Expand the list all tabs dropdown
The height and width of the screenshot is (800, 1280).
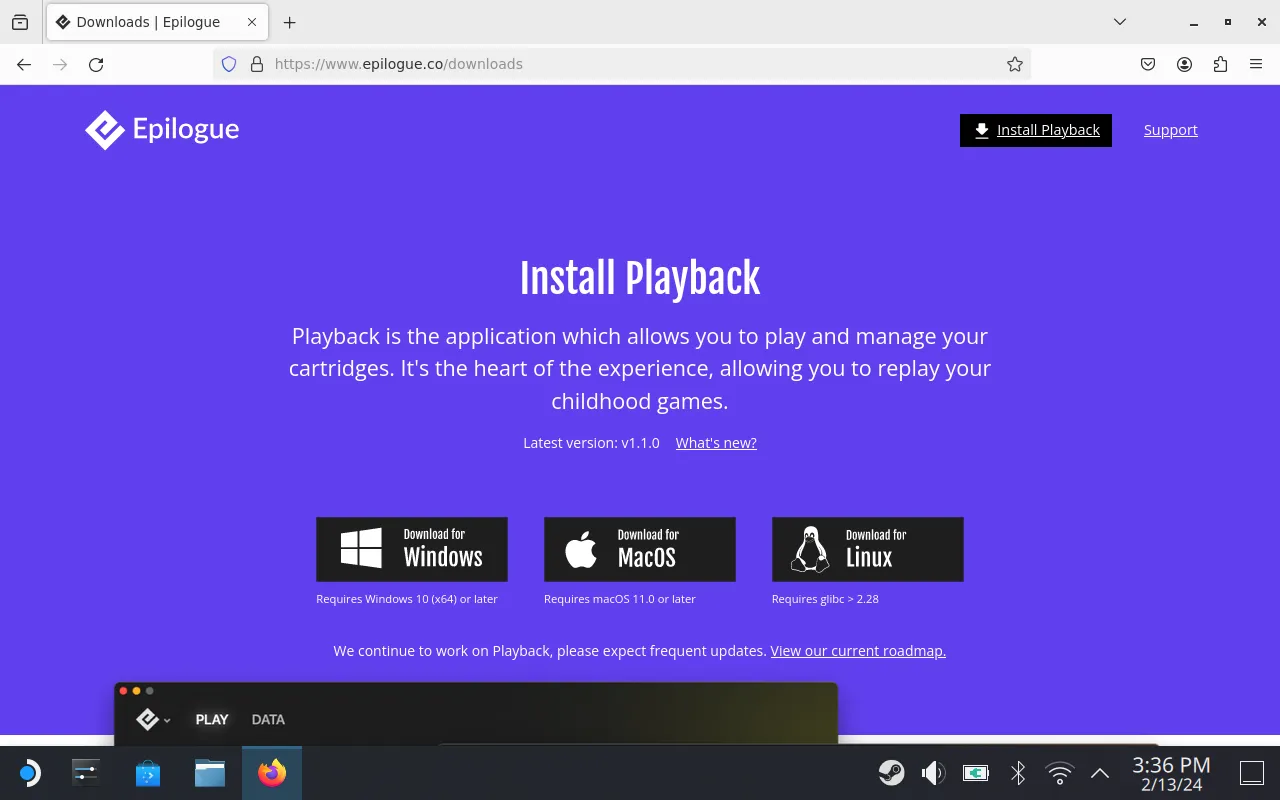point(1120,22)
